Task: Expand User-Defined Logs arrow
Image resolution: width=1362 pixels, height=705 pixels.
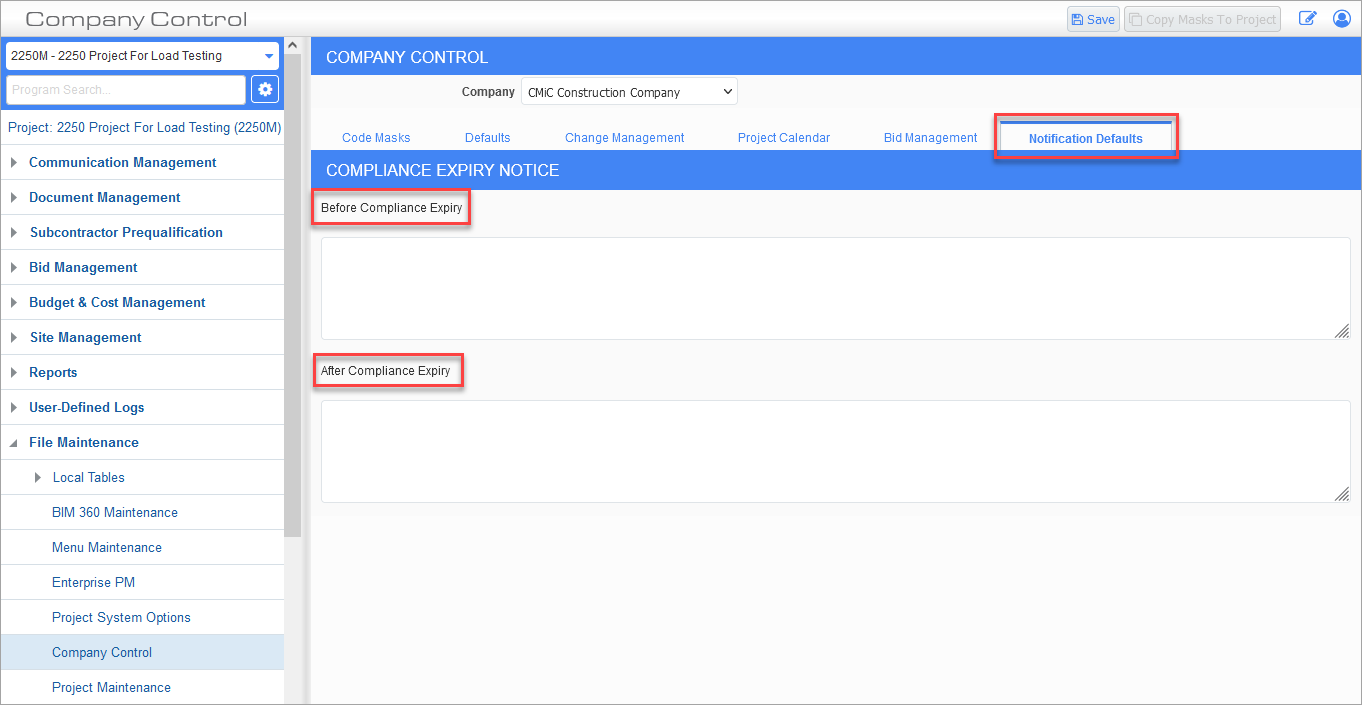Action: pyautogui.click(x=14, y=407)
